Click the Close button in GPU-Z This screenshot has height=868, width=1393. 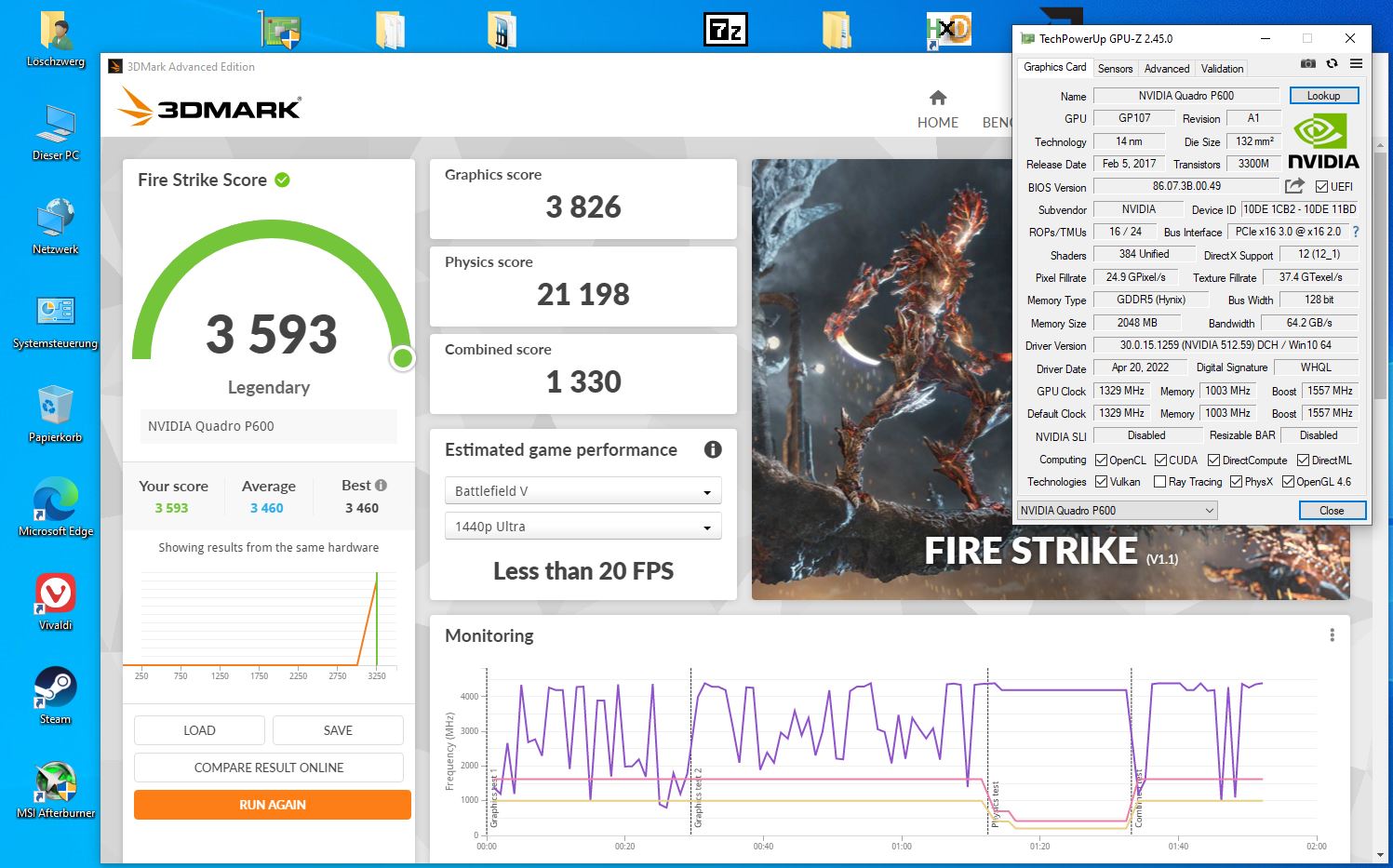point(1332,510)
